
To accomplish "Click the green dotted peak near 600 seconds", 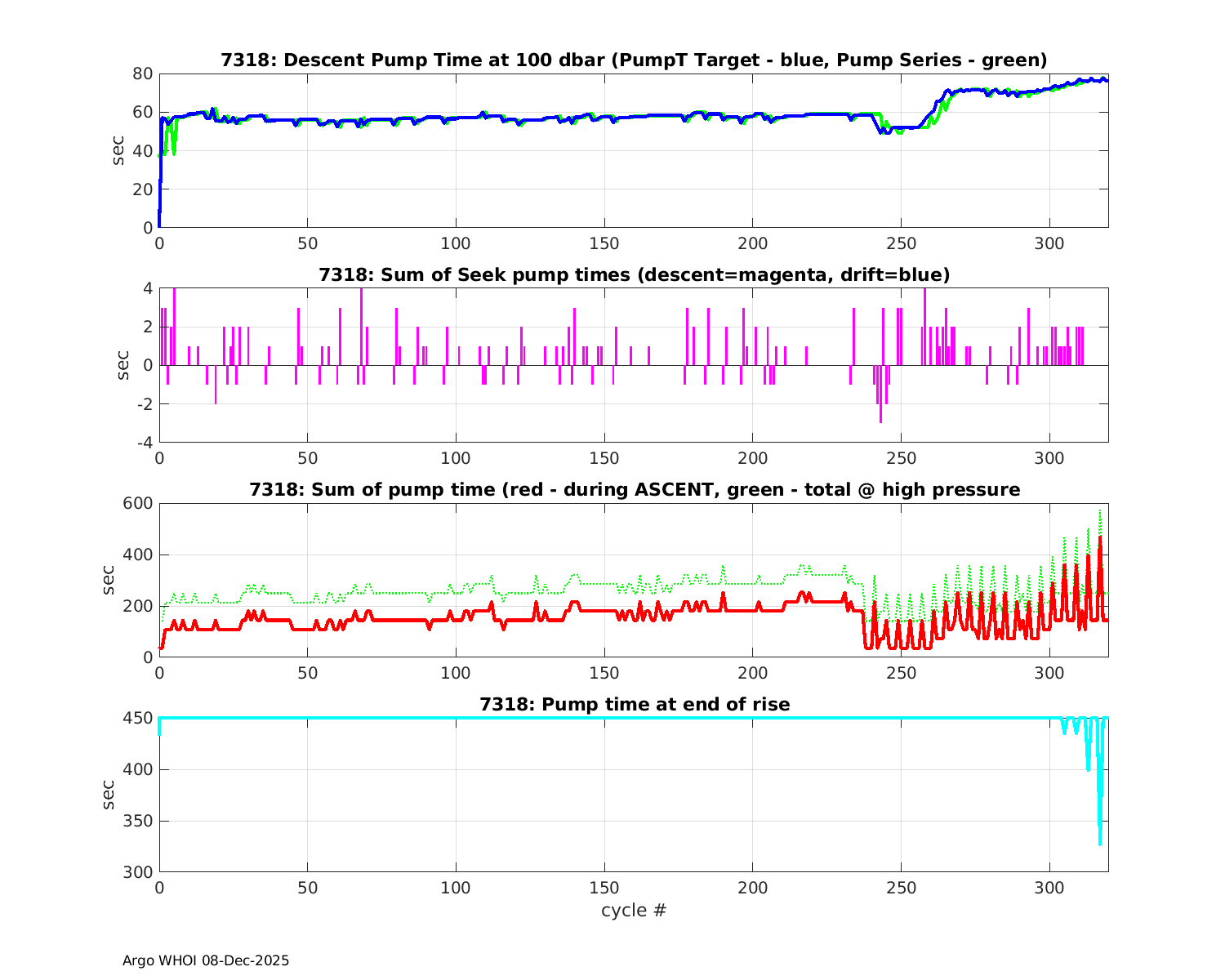I will click(x=1100, y=512).
